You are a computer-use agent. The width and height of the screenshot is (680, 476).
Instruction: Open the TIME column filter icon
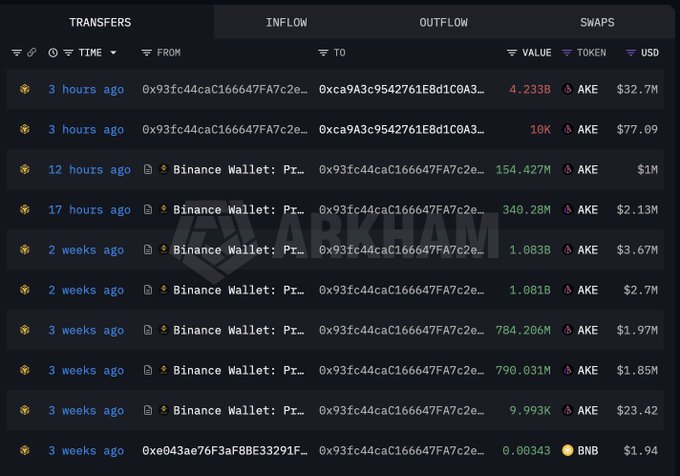coord(68,53)
